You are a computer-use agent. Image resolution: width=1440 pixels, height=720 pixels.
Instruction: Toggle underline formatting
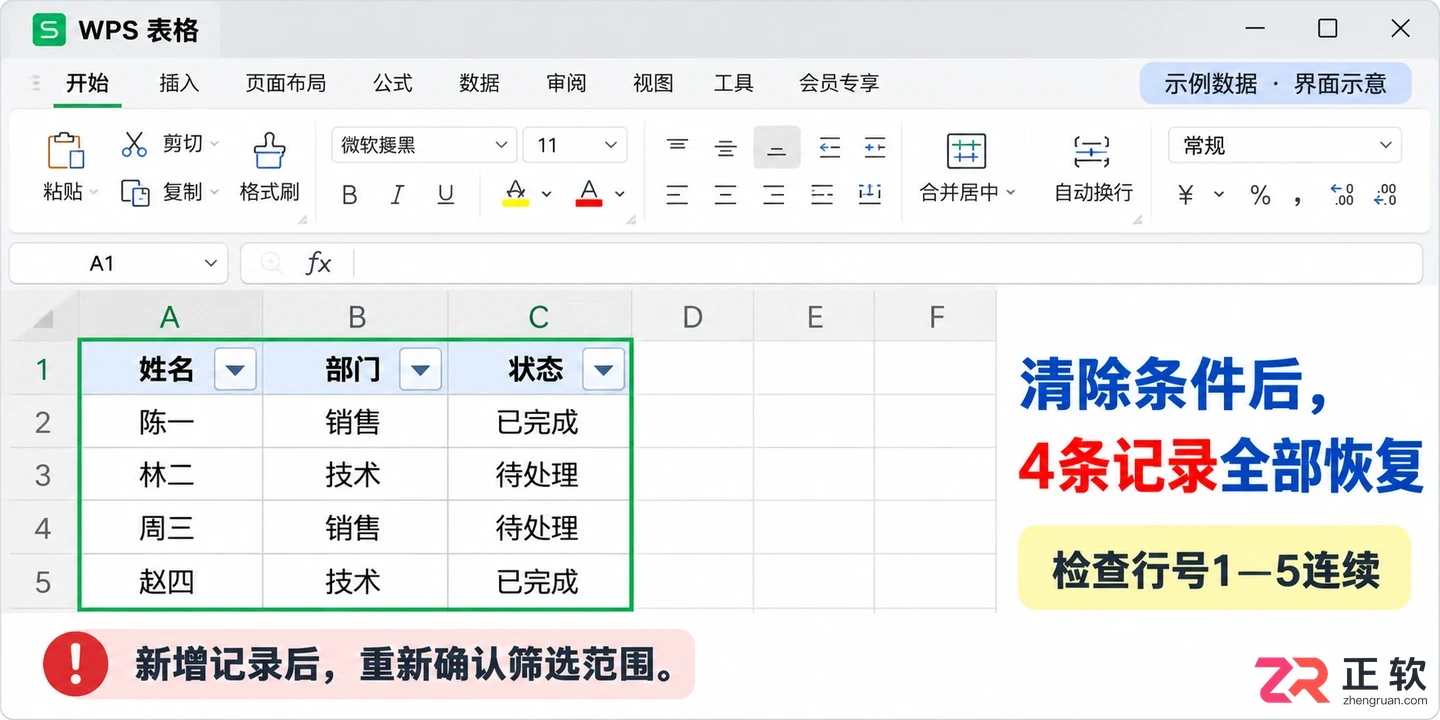coord(446,195)
